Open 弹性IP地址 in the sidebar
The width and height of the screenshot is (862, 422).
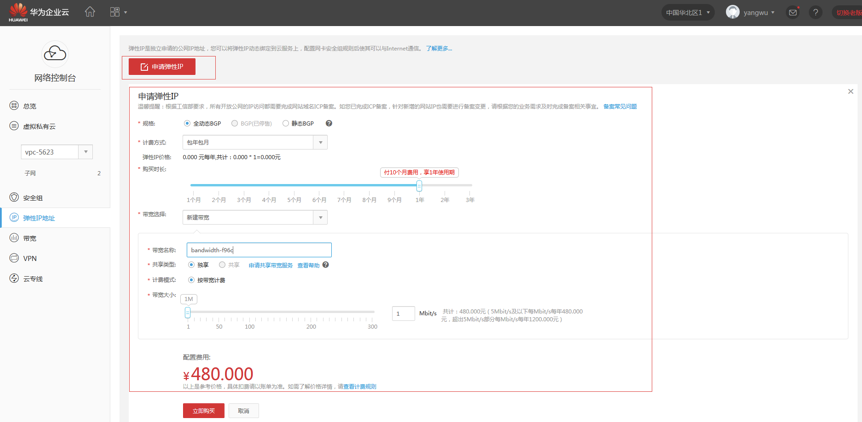(38, 218)
